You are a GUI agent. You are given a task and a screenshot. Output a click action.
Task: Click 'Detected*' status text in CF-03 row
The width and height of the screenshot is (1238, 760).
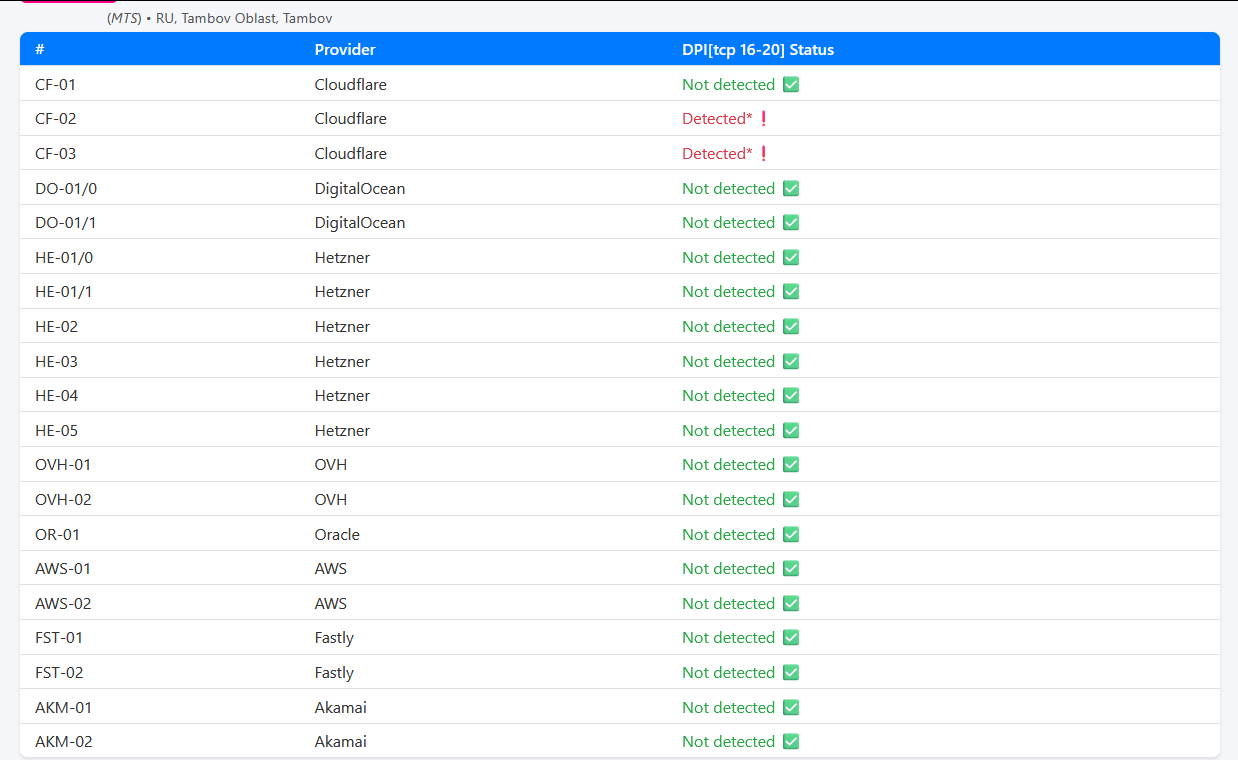717,154
